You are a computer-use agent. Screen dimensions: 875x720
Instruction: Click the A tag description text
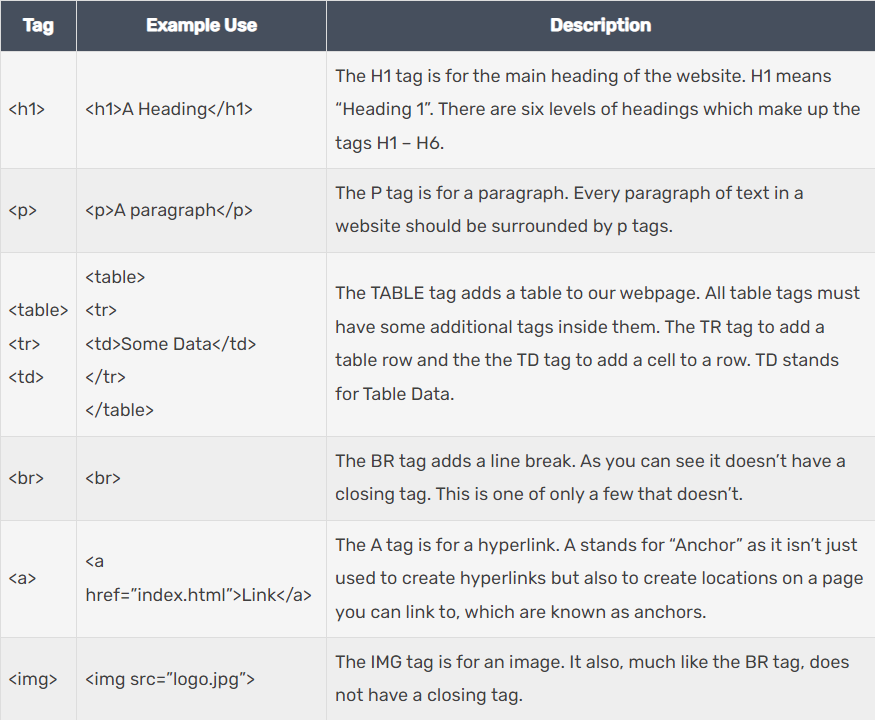point(597,578)
